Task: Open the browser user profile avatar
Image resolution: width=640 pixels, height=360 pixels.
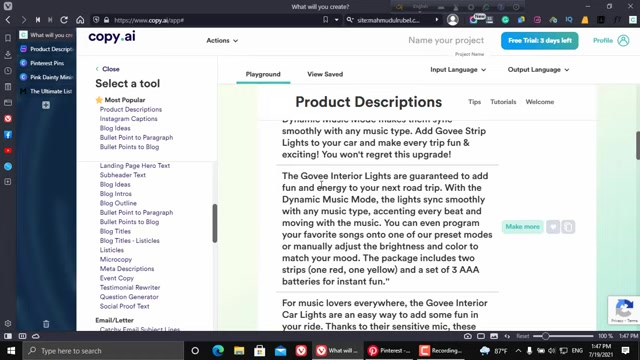Action: tap(452, 20)
